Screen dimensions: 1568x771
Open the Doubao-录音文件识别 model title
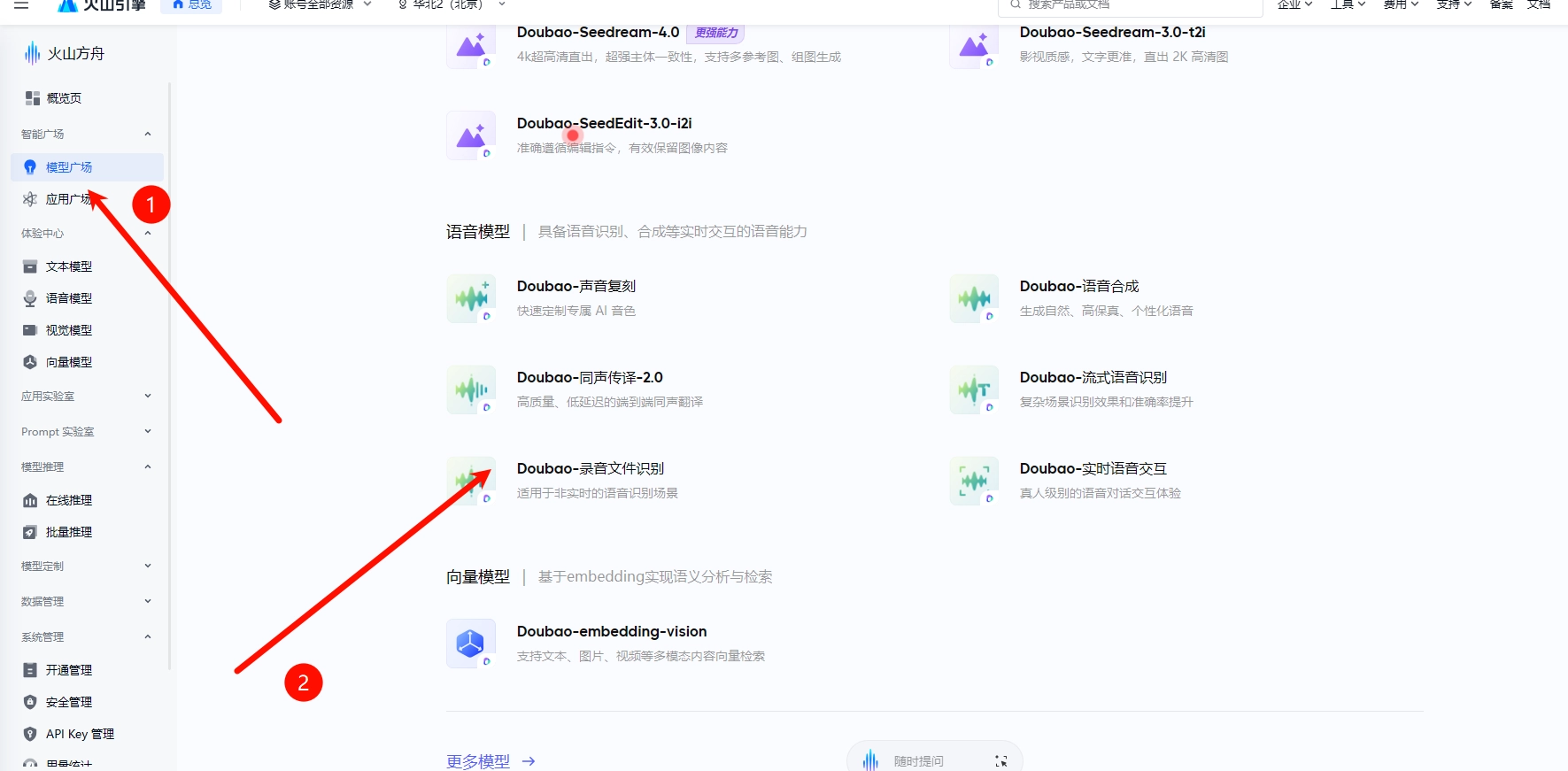tap(590, 468)
